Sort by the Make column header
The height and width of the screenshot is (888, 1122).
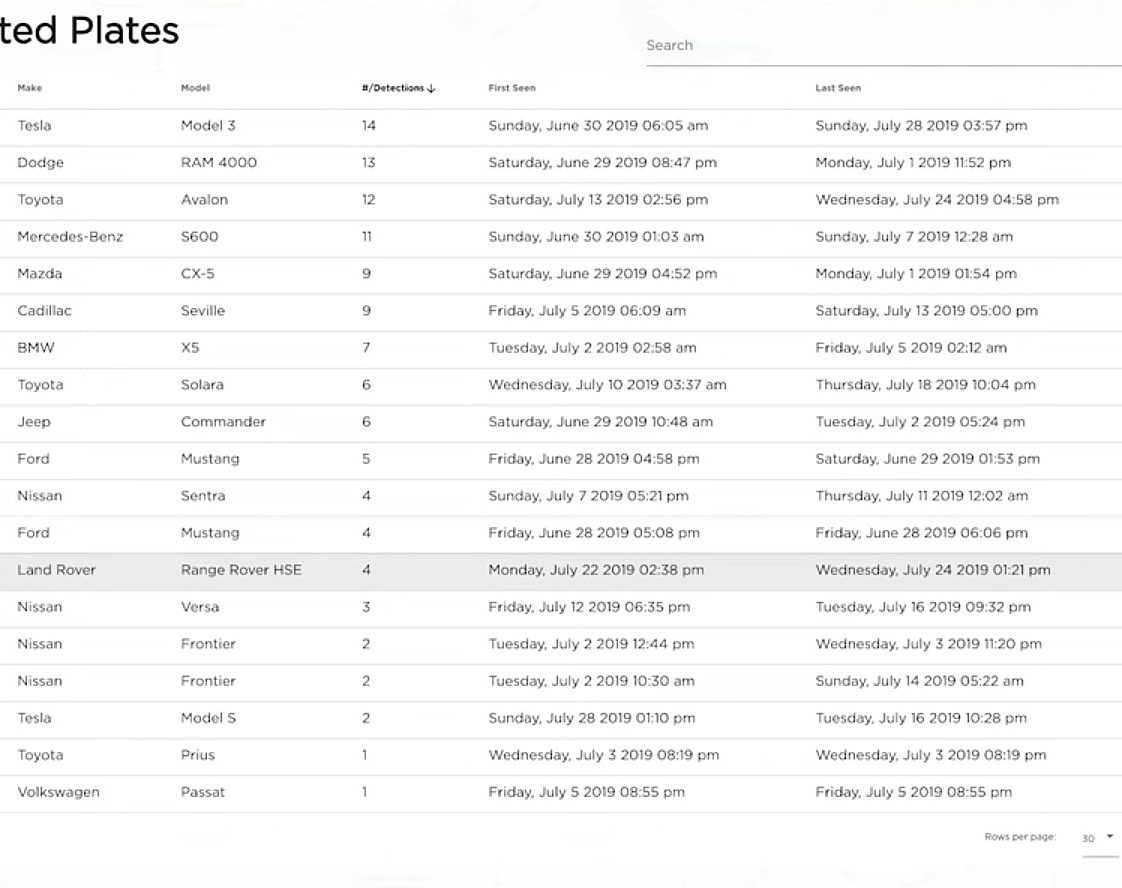click(30, 88)
